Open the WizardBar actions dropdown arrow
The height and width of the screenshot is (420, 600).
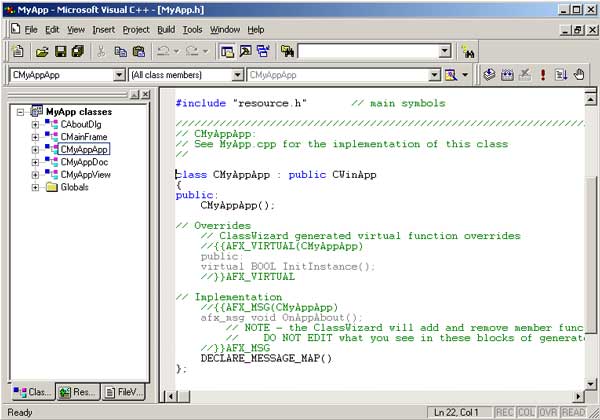465,75
